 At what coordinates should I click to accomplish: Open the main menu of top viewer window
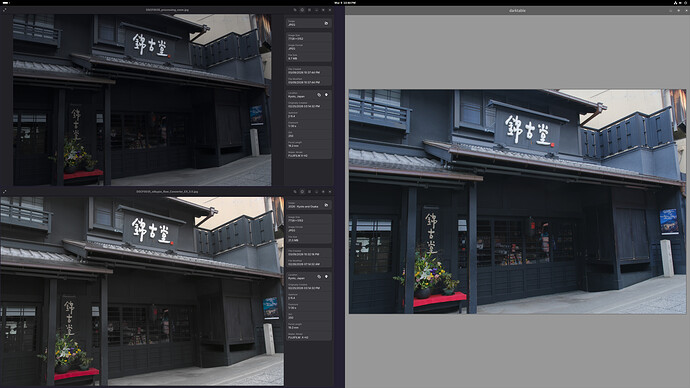point(309,10)
